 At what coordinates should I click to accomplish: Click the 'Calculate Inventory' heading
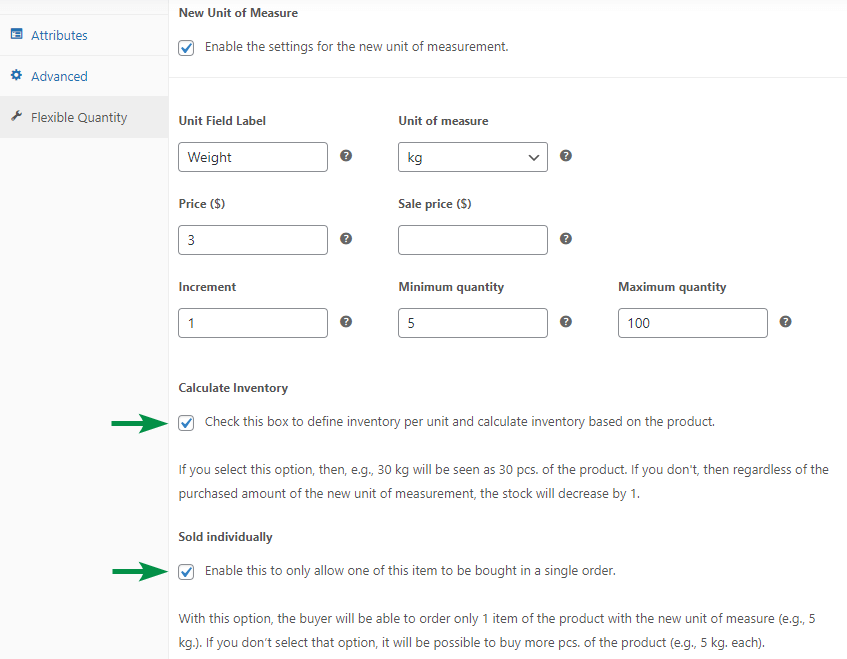(x=233, y=388)
